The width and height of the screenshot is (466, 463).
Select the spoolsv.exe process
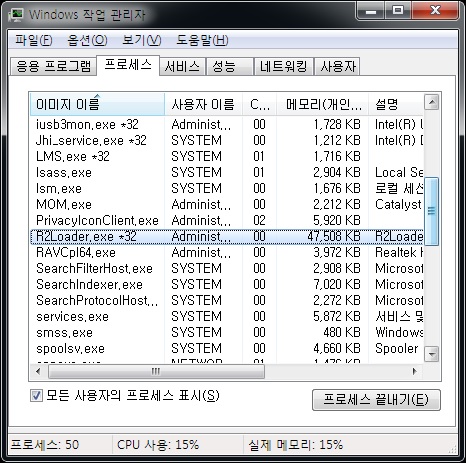point(227,349)
